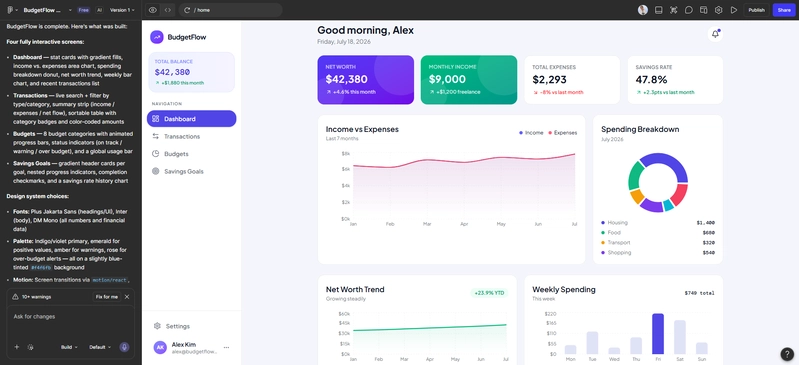Click the Budgets pie icon in sidebar
799x365 pixels.
click(155, 153)
